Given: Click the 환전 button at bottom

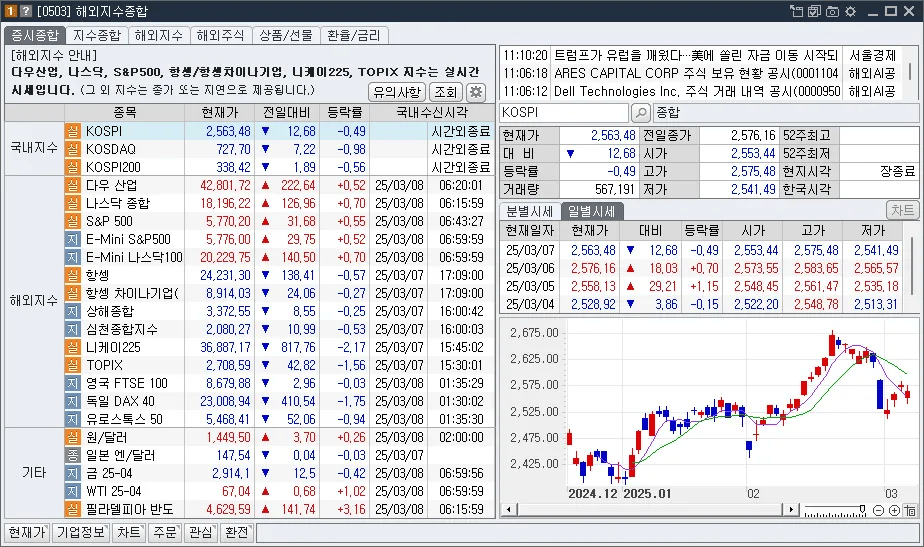Looking at the screenshot, I should click(236, 532).
